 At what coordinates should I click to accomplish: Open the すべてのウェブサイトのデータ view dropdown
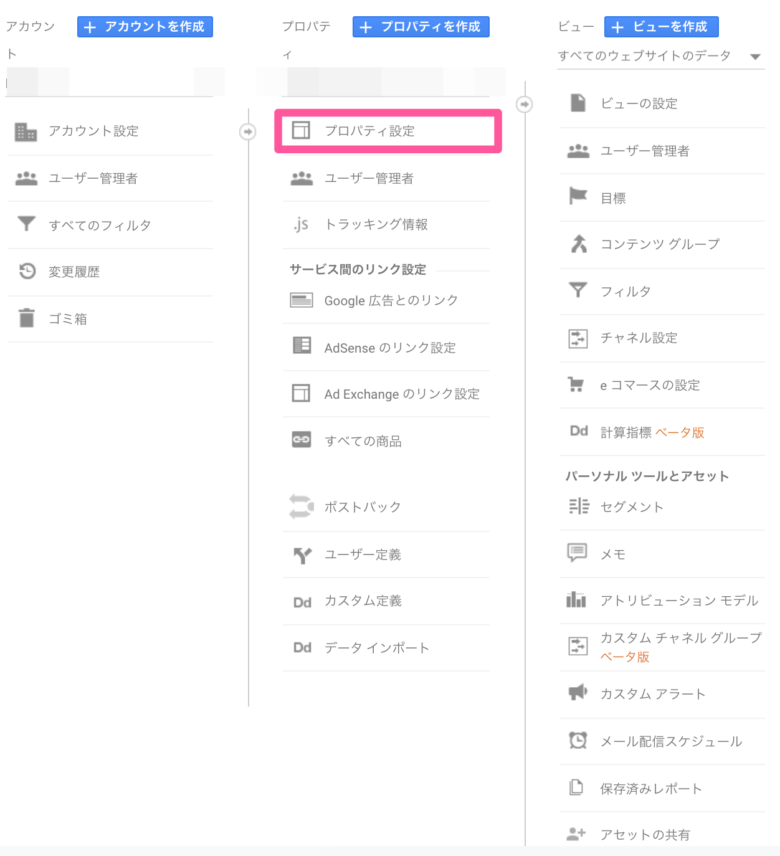point(660,56)
